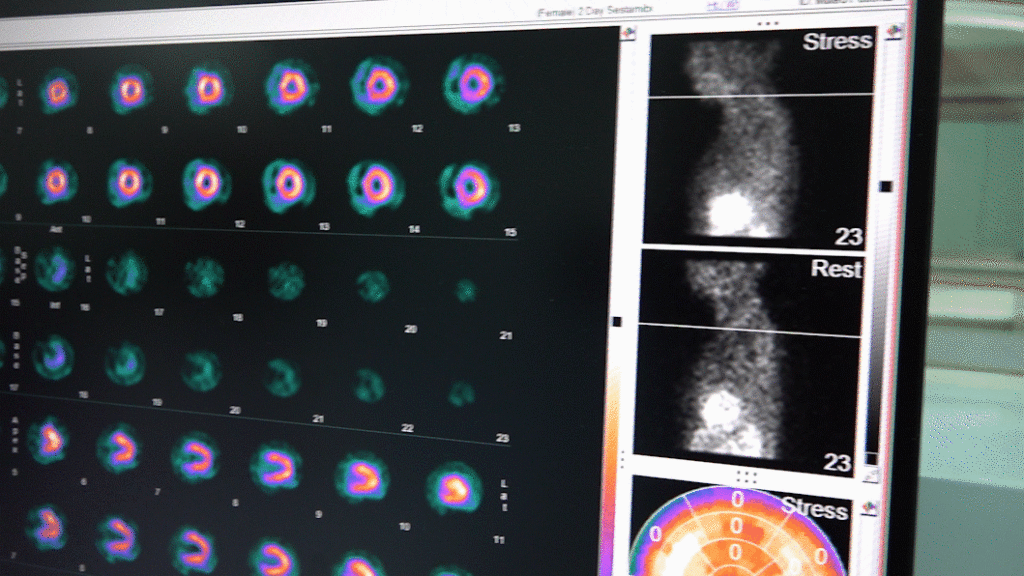The height and width of the screenshot is (576, 1024).
Task: Click the orange-purple color scale bar
Action: click(x=612, y=470)
